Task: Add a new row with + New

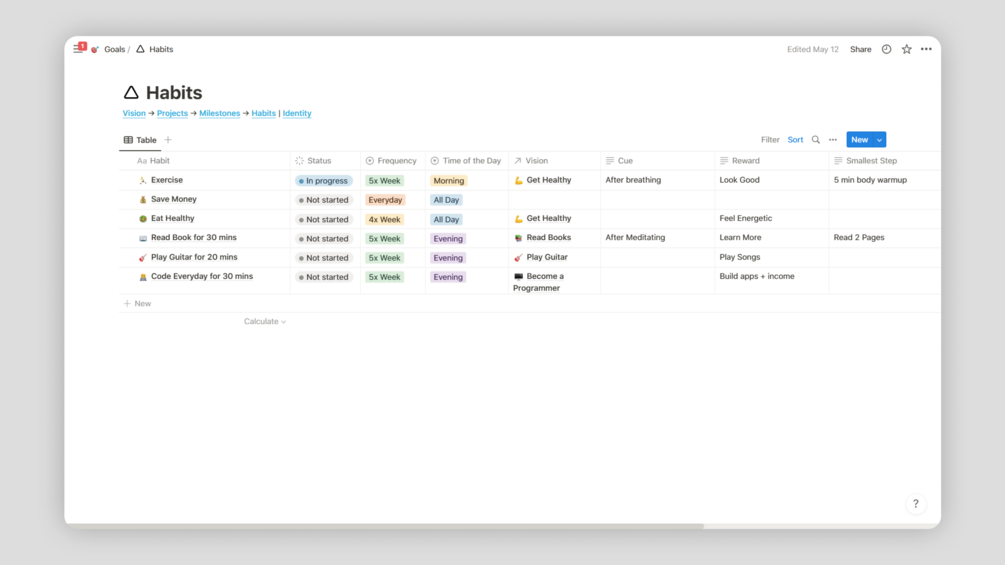Action: click(137, 304)
